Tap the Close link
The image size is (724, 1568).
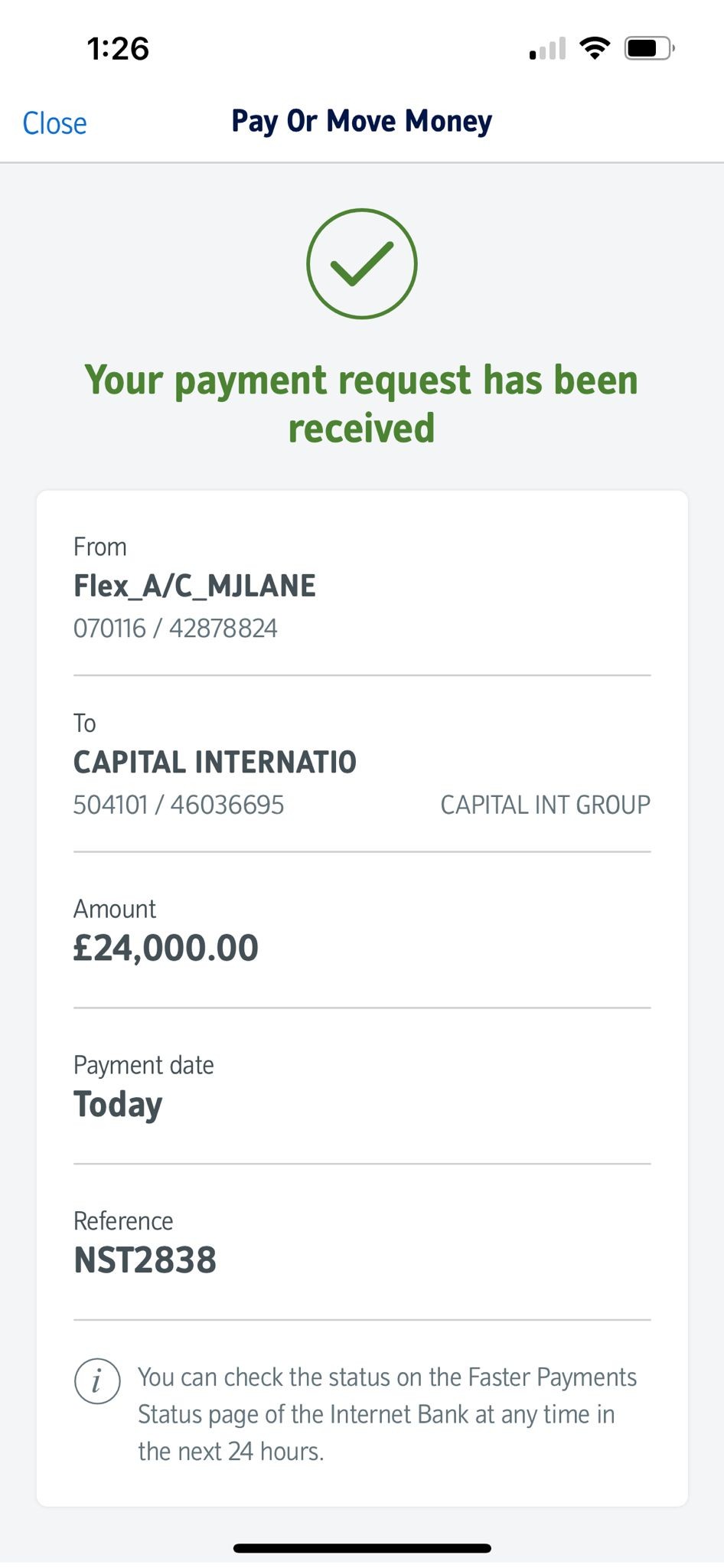click(54, 123)
